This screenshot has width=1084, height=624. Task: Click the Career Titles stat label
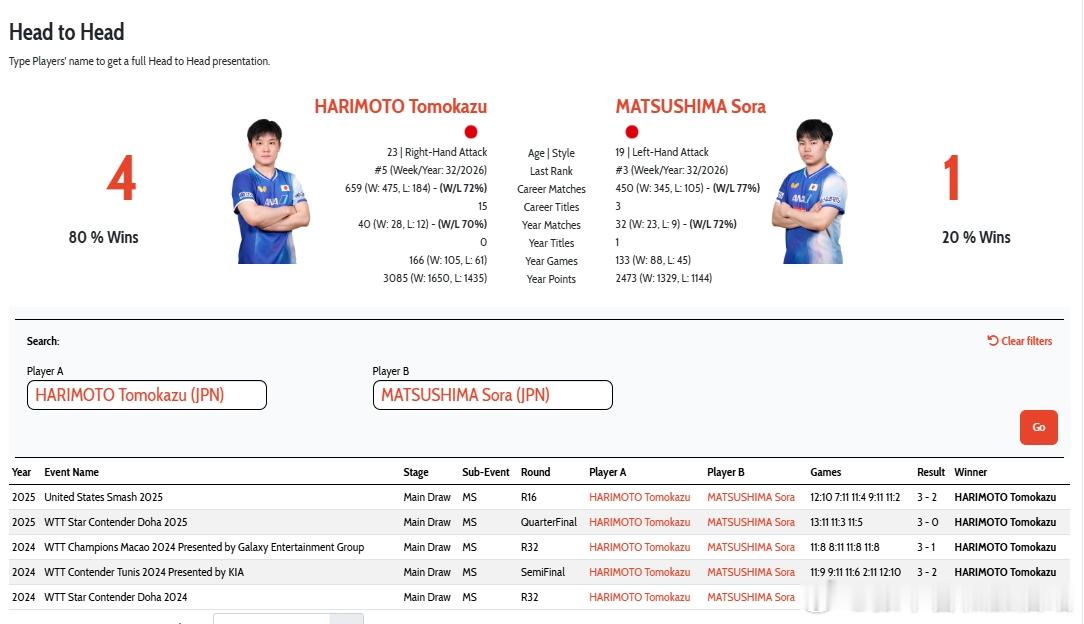tap(551, 207)
